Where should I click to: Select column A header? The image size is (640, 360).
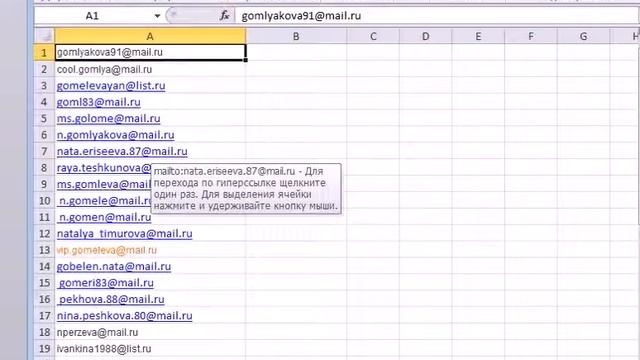[150, 36]
